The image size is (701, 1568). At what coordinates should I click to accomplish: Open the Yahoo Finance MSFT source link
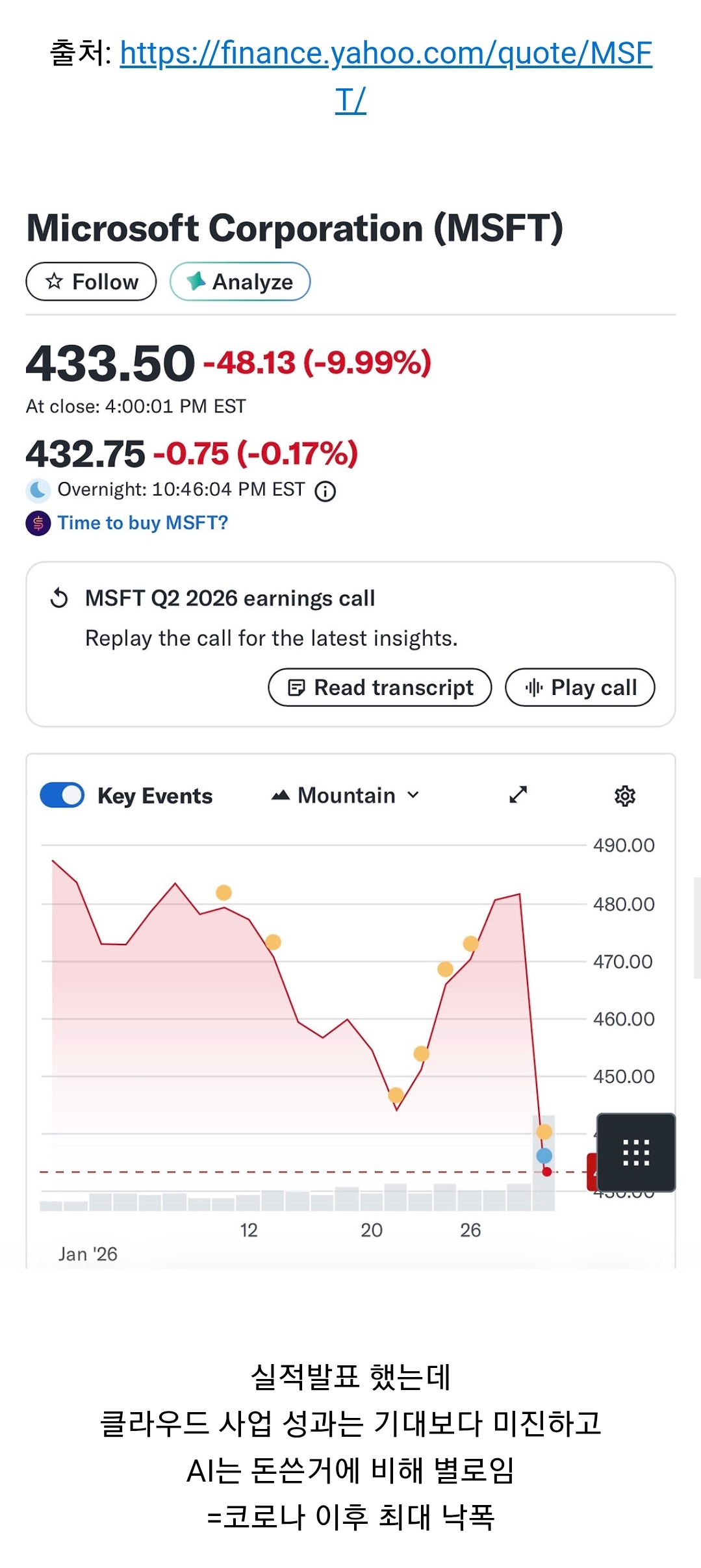[x=385, y=53]
